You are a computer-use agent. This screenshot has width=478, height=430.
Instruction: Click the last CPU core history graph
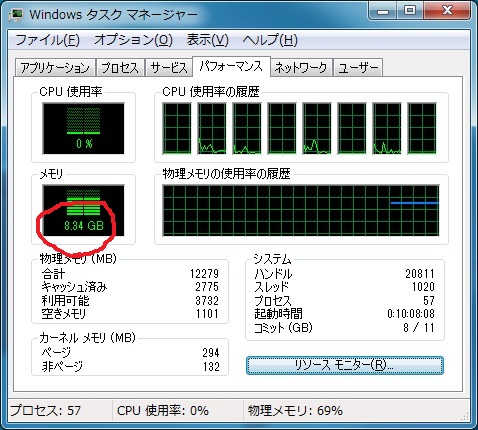[422, 128]
